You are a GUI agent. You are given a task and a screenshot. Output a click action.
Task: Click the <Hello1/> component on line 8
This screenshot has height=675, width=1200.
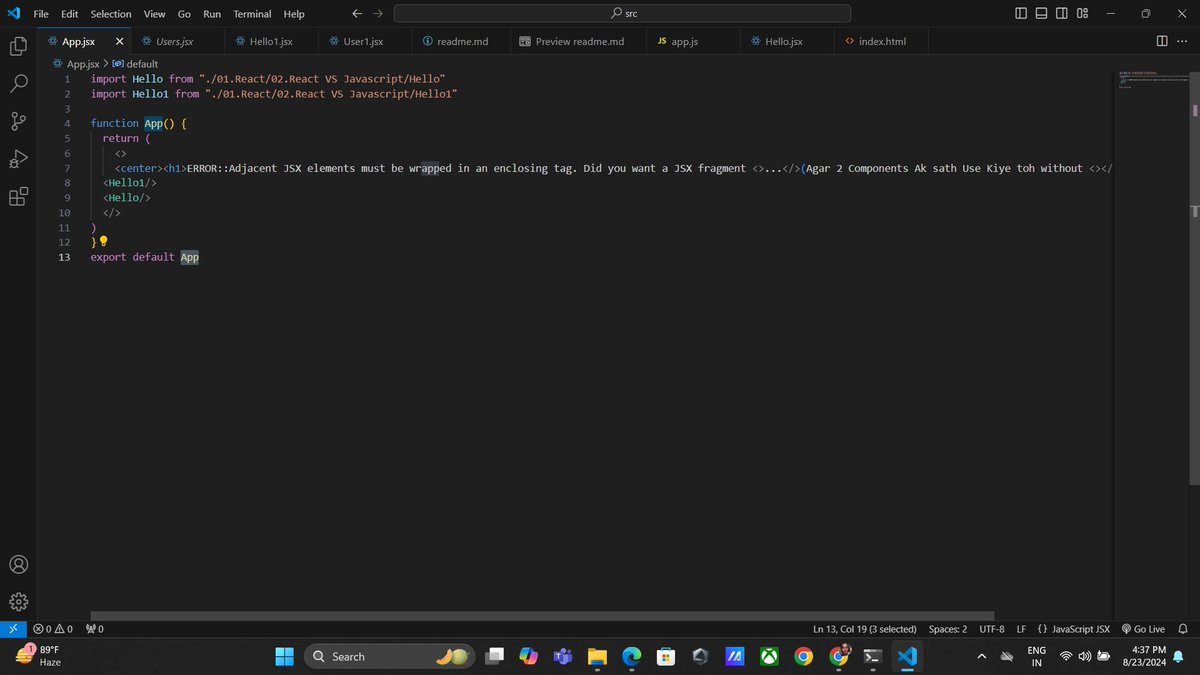pyautogui.click(x=130, y=183)
